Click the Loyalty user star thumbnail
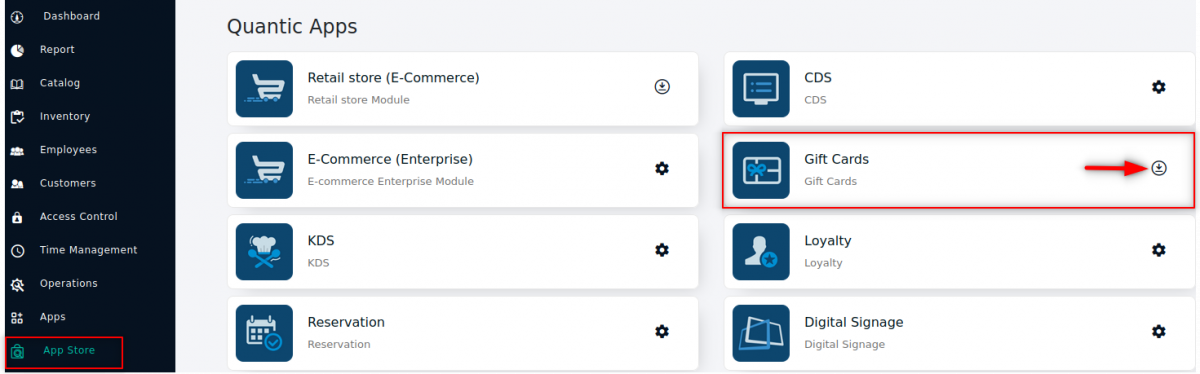This screenshot has width=1200, height=374. pos(762,251)
